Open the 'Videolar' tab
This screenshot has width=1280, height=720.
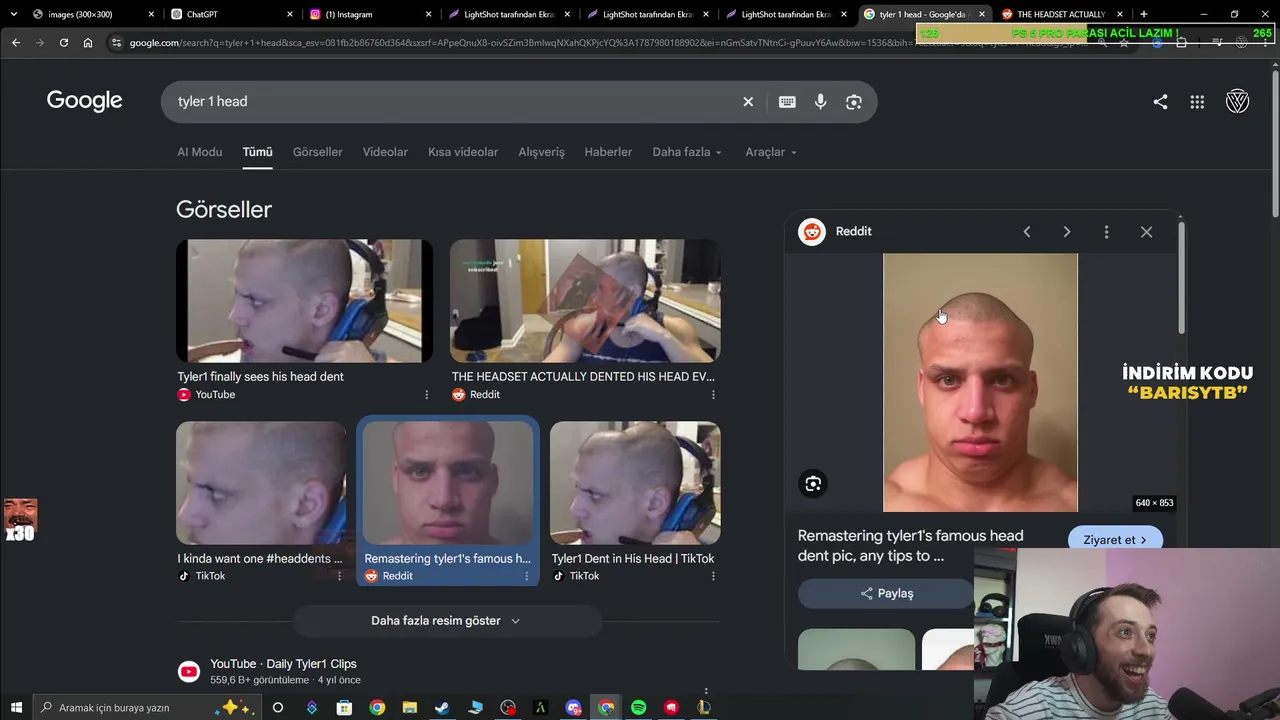coord(385,152)
